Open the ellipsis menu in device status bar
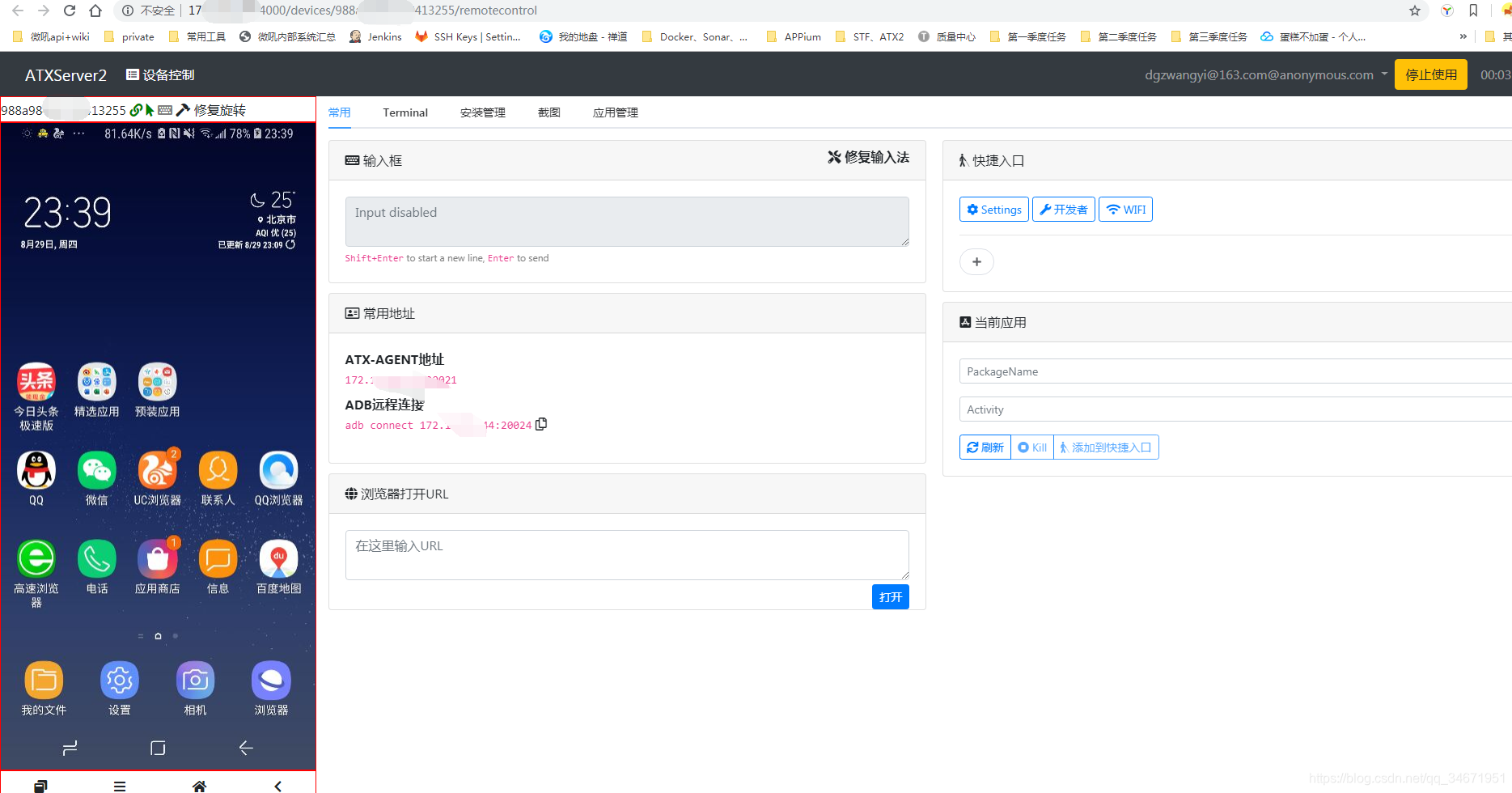The width and height of the screenshot is (1512, 793). coord(78,134)
